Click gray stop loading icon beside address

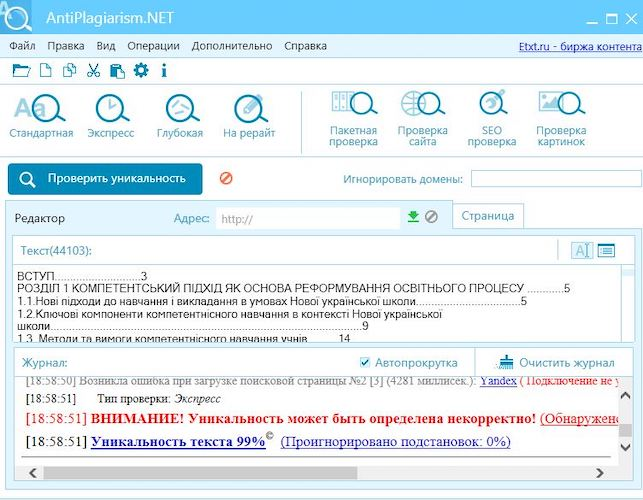point(431,217)
